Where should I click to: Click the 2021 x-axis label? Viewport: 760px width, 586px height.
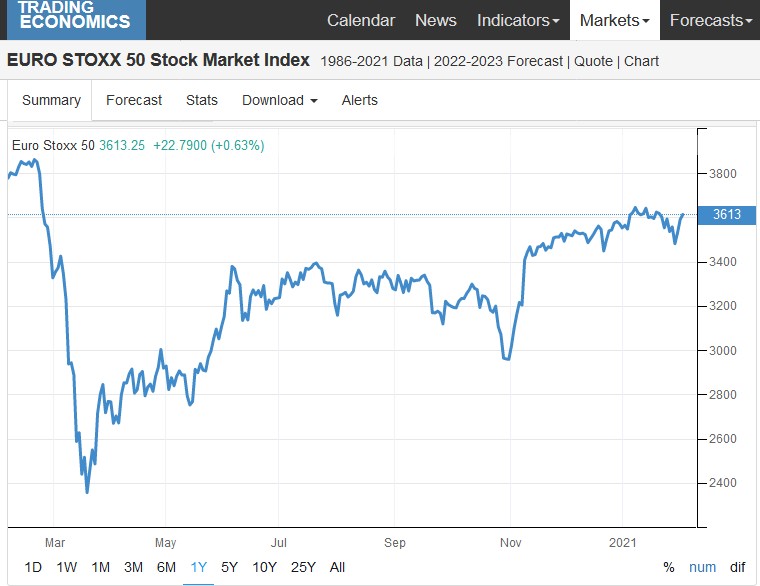[622, 542]
